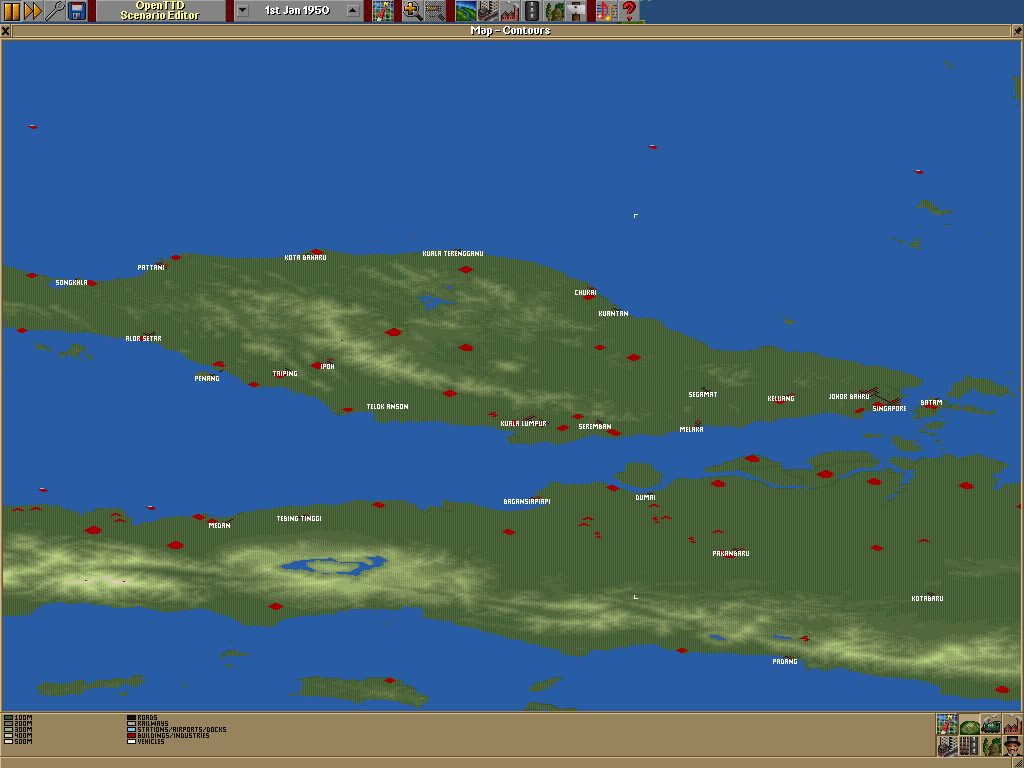Click the zoom out magnifier icon
Image resolution: width=1024 pixels, height=768 pixels.
click(434, 10)
